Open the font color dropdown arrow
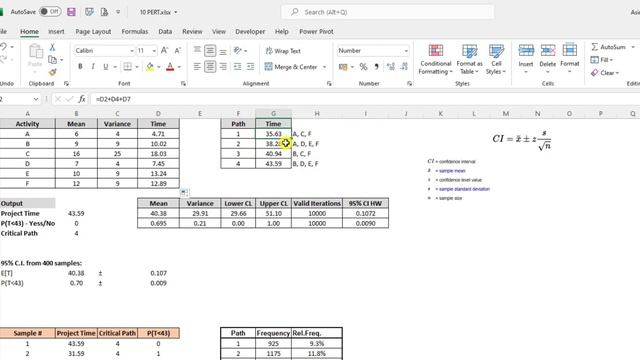Viewport: 640px width, 360px height. 179,67
